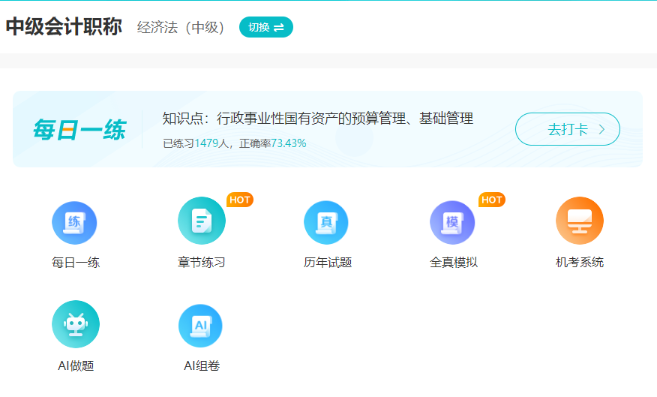Image resolution: width=657 pixels, height=397 pixels.
Task: Open the 章节练习 document icon
Action: [x=202, y=221]
